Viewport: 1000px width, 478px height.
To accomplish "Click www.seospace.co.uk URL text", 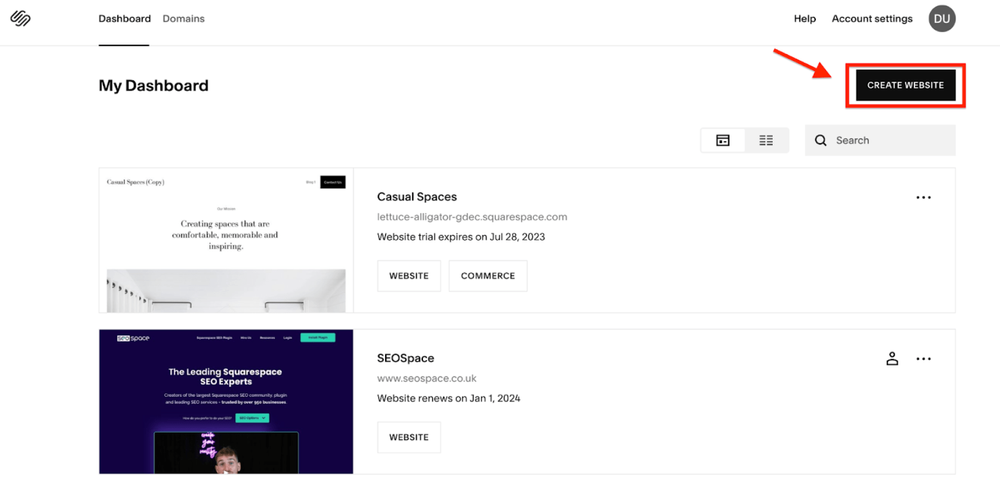I will point(427,378).
